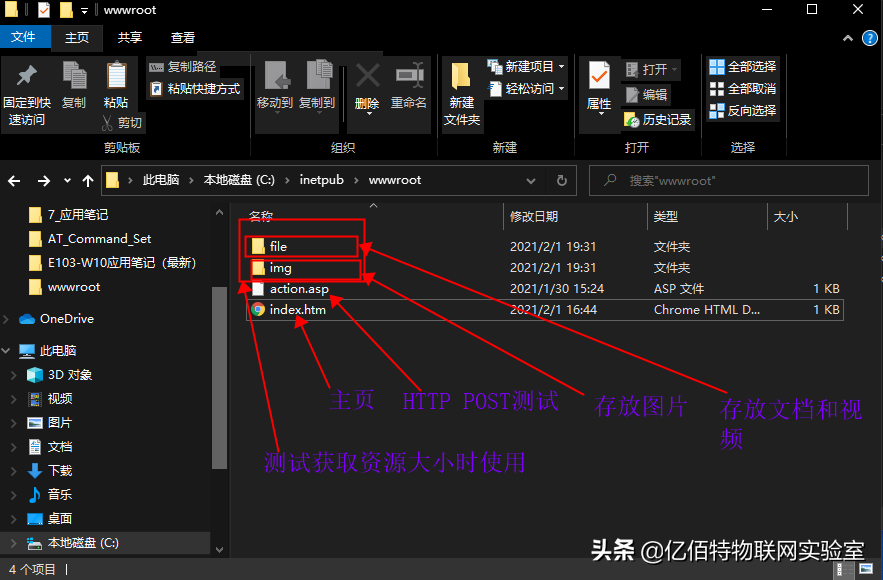Click the History (历史记录) icon
Screen dimensions: 883x580
(x=632, y=120)
